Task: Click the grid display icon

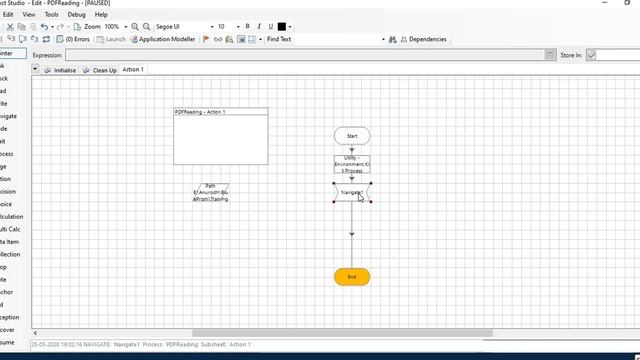Action: [252, 39]
